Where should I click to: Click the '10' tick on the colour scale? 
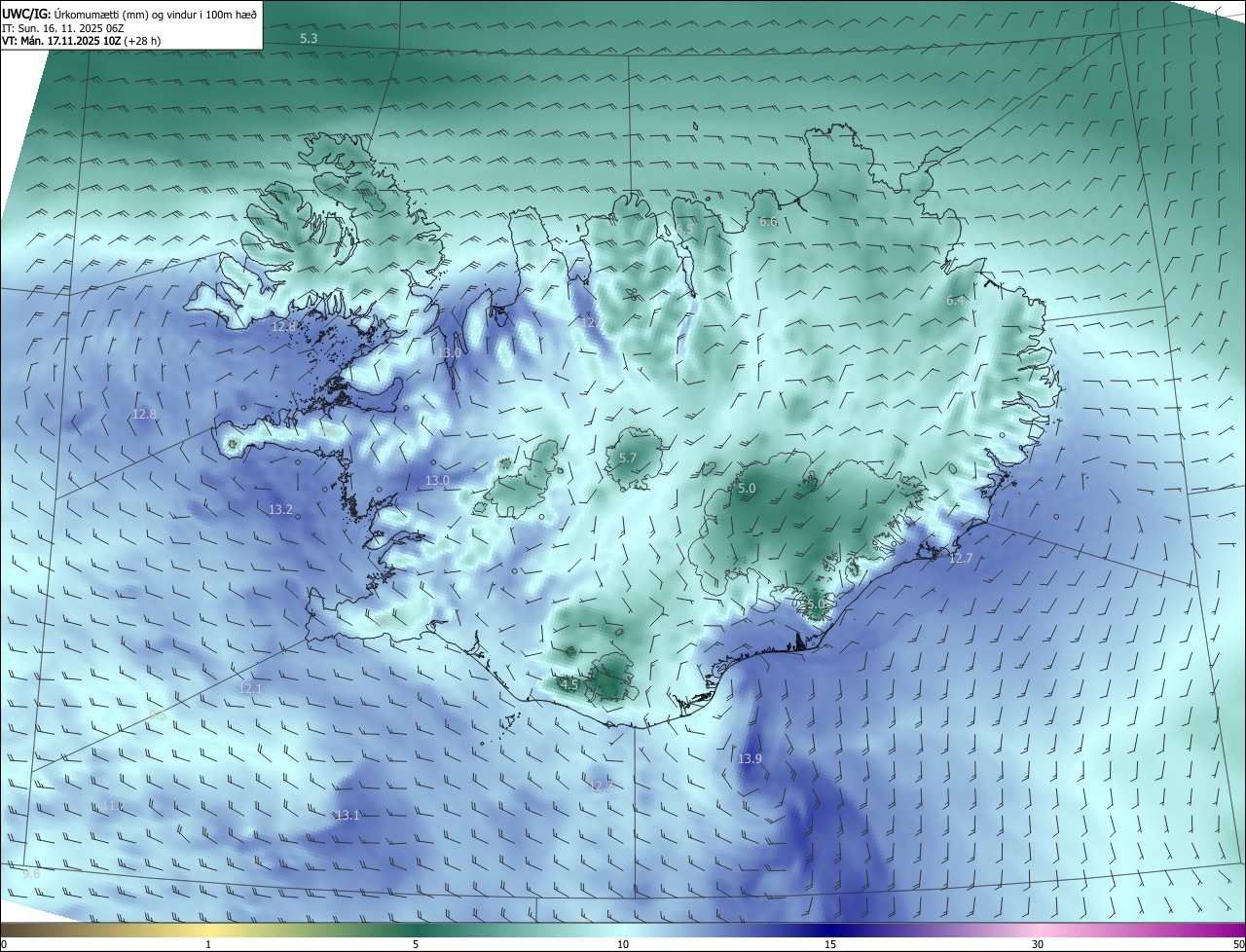(x=623, y=944)
